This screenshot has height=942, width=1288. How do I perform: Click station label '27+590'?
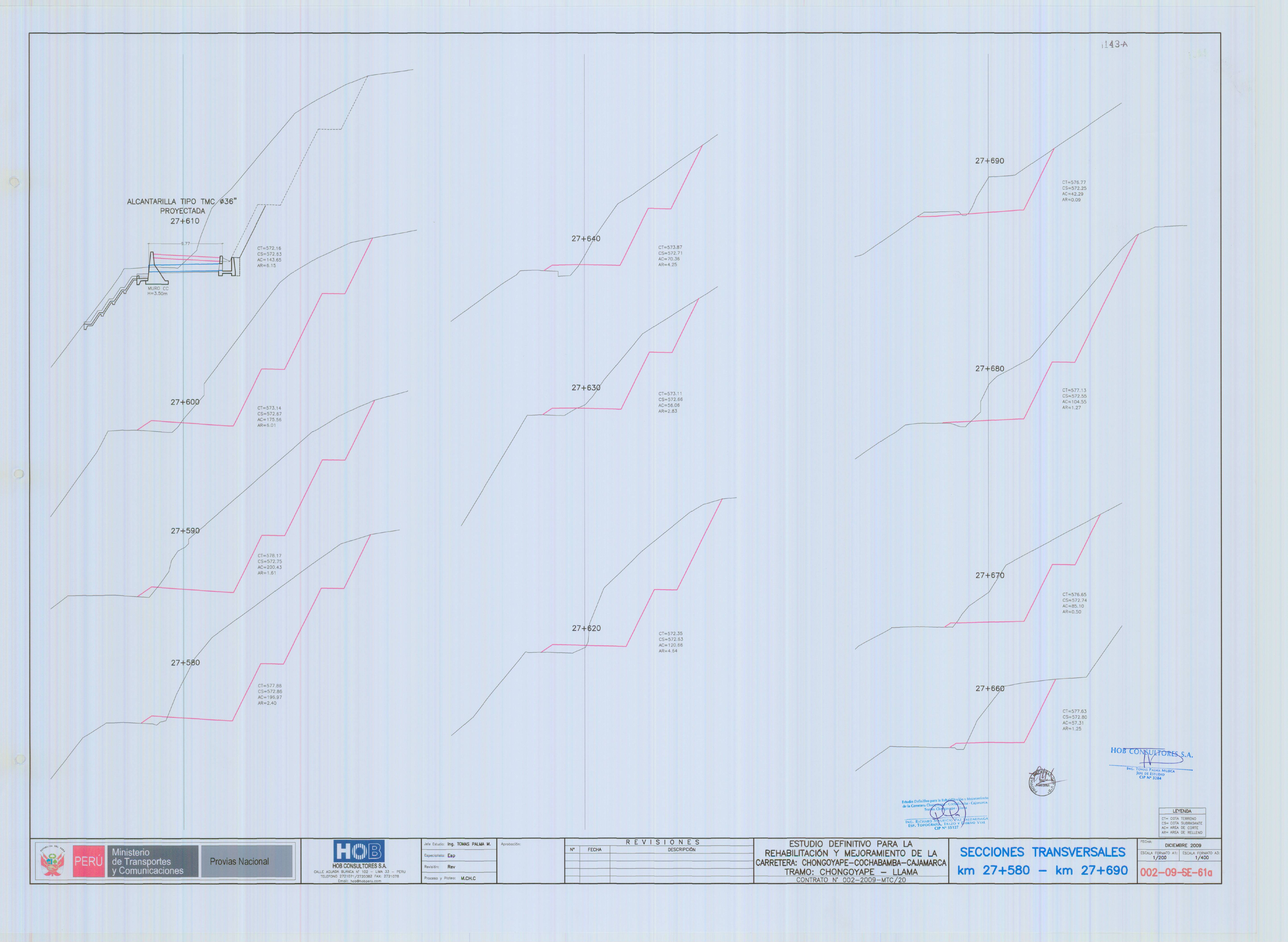point(185,531)
